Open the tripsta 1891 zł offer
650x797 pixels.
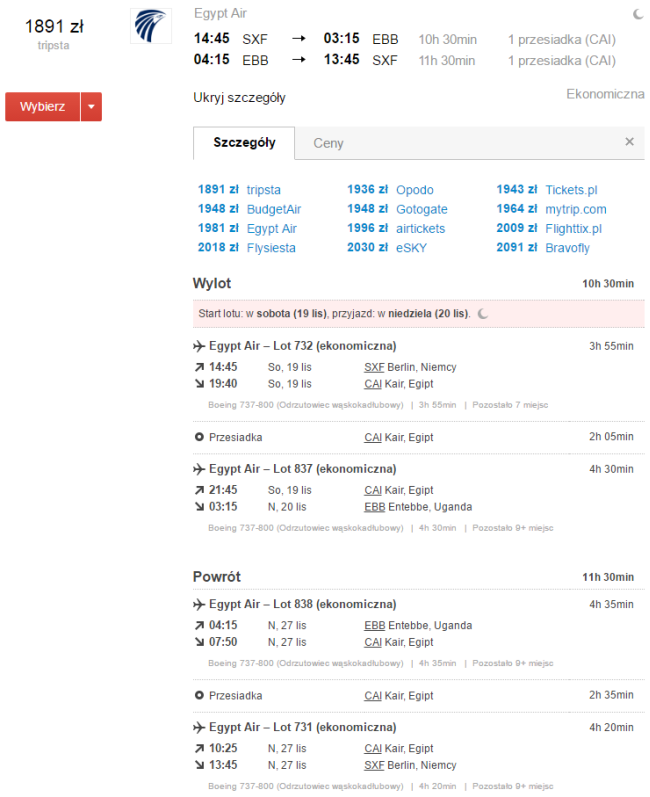click(239, 190)
